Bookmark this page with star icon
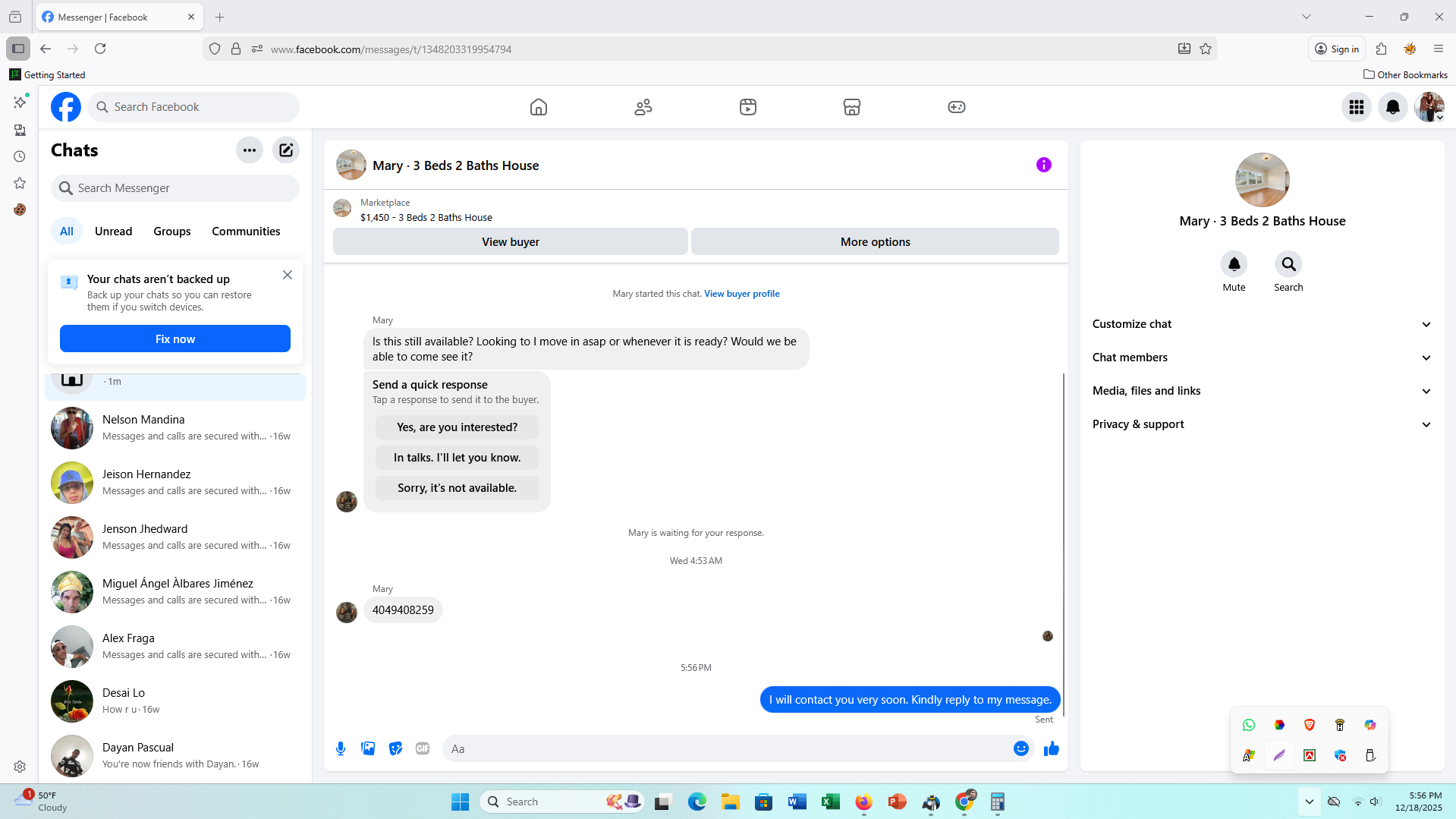 [1206, 49]
